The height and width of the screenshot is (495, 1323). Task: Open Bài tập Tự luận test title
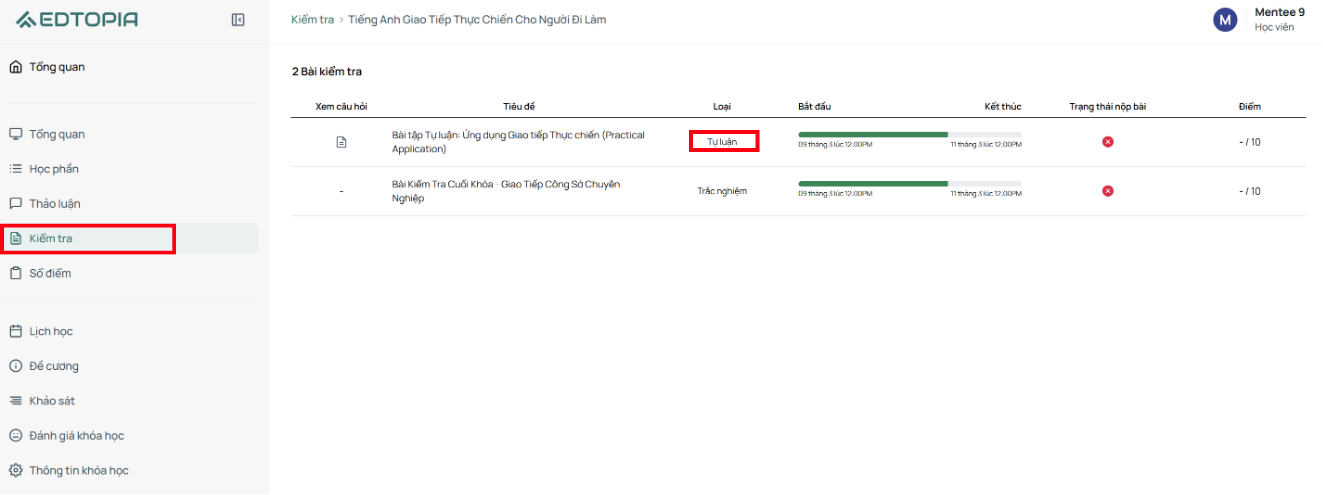click(x=518, y=142)
